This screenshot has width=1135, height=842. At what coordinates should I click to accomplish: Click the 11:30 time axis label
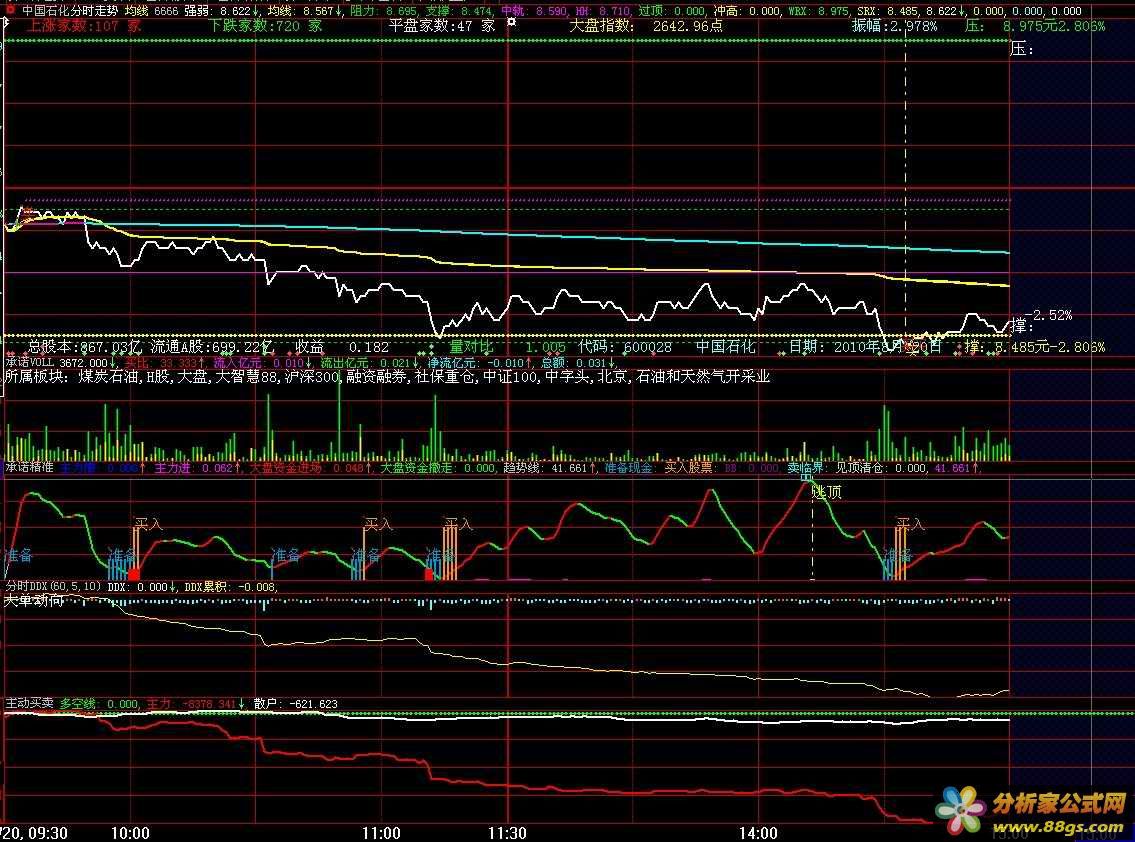click(507, 833)
